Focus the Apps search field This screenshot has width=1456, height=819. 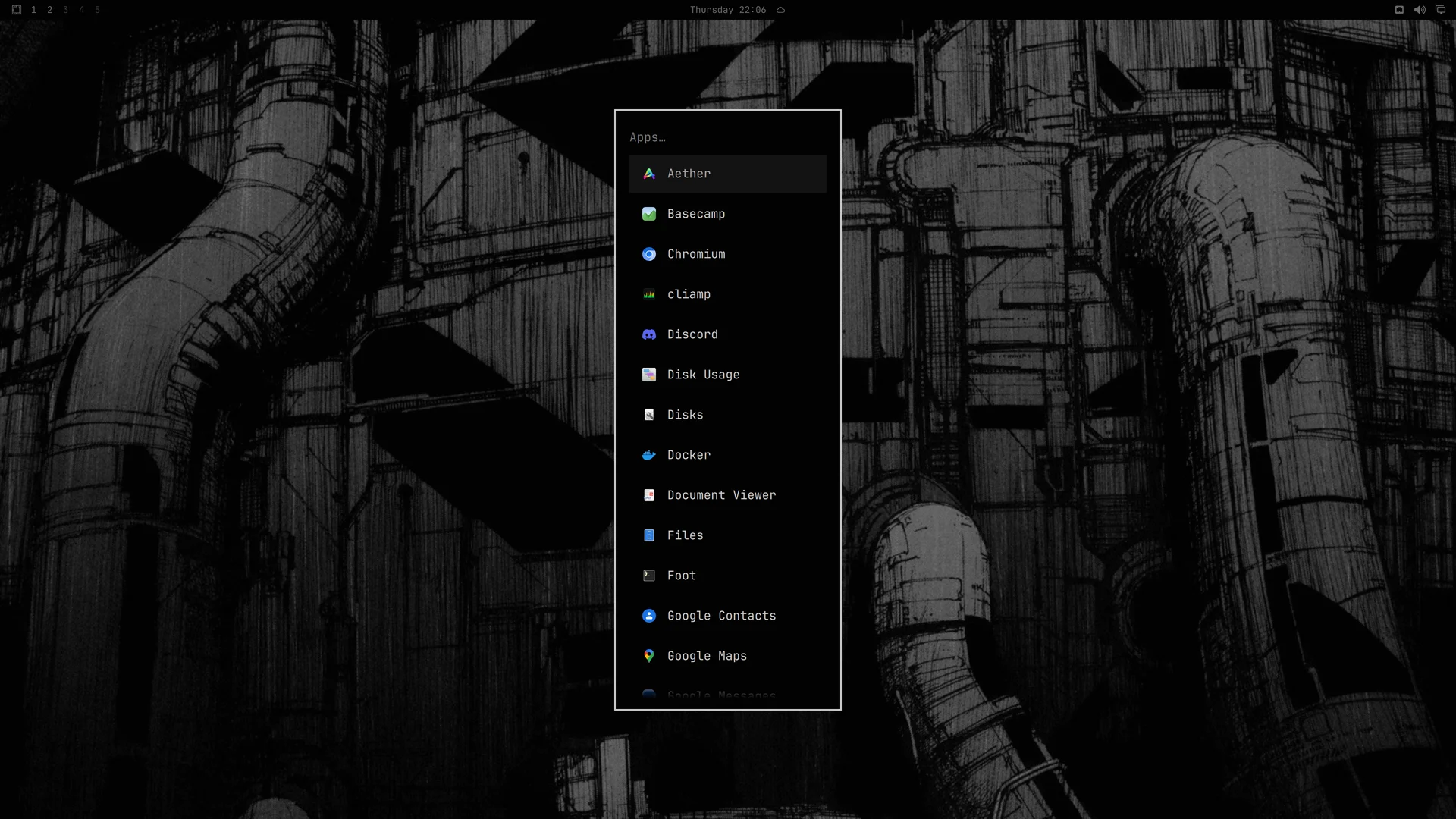click(x=728, y=137)
